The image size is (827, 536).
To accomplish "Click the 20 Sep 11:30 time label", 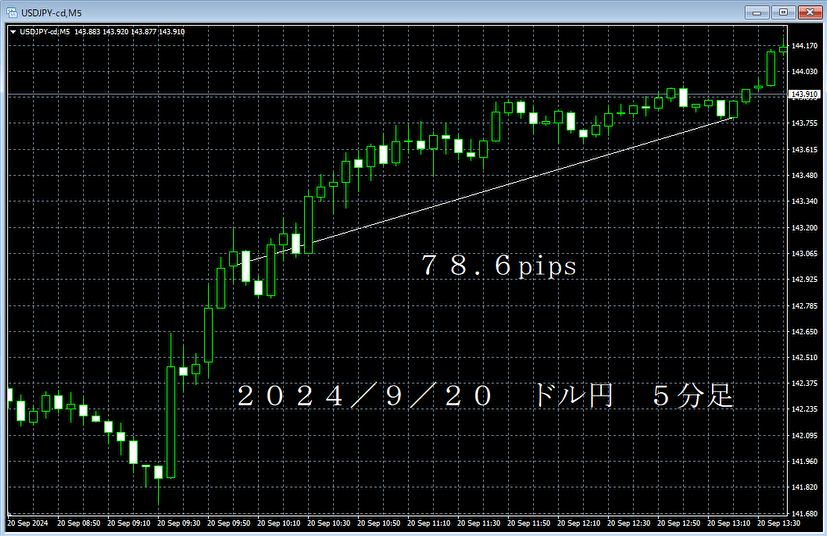I will click(x=479, y=523).
